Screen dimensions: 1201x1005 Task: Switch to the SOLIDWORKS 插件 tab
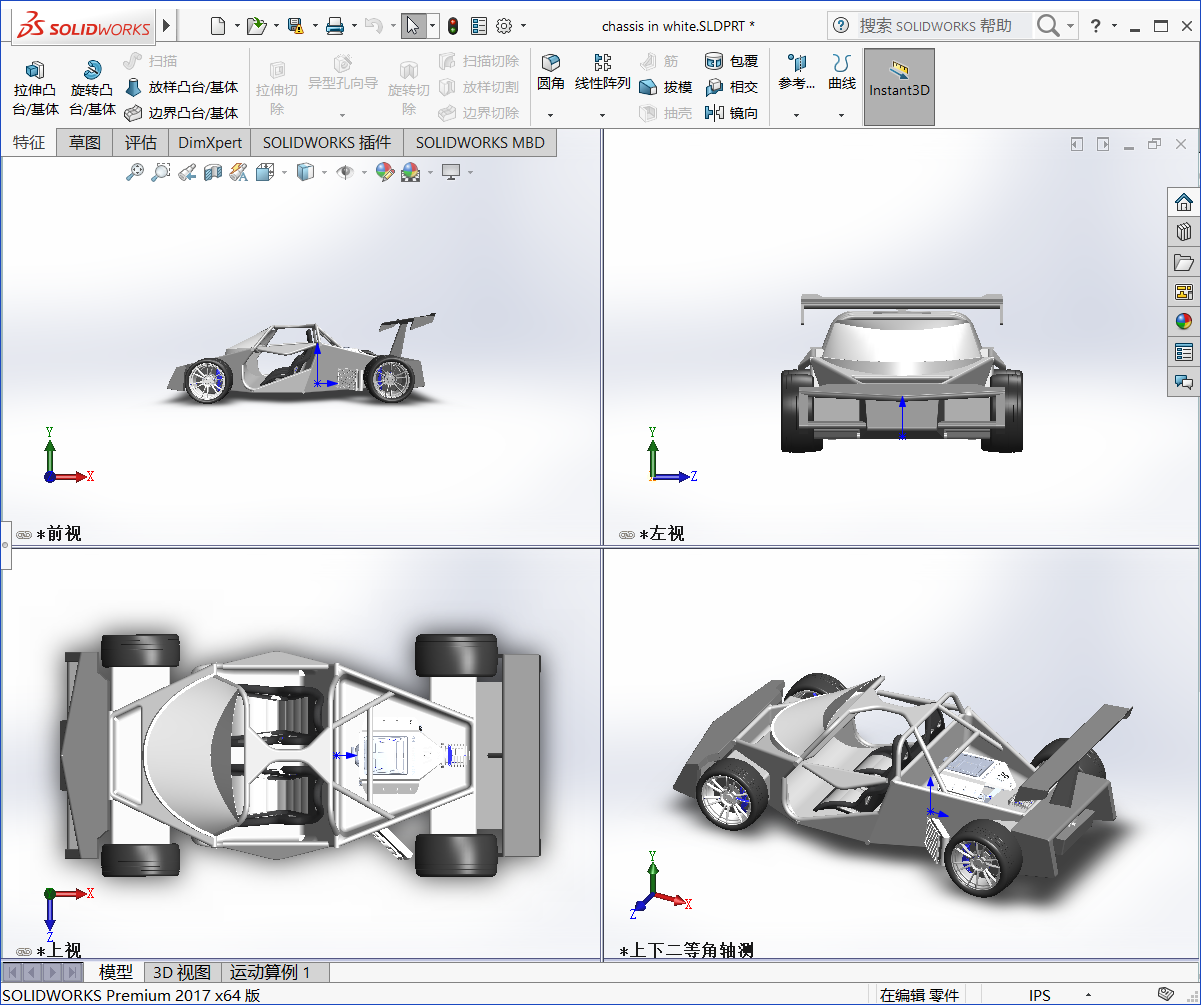327,142
